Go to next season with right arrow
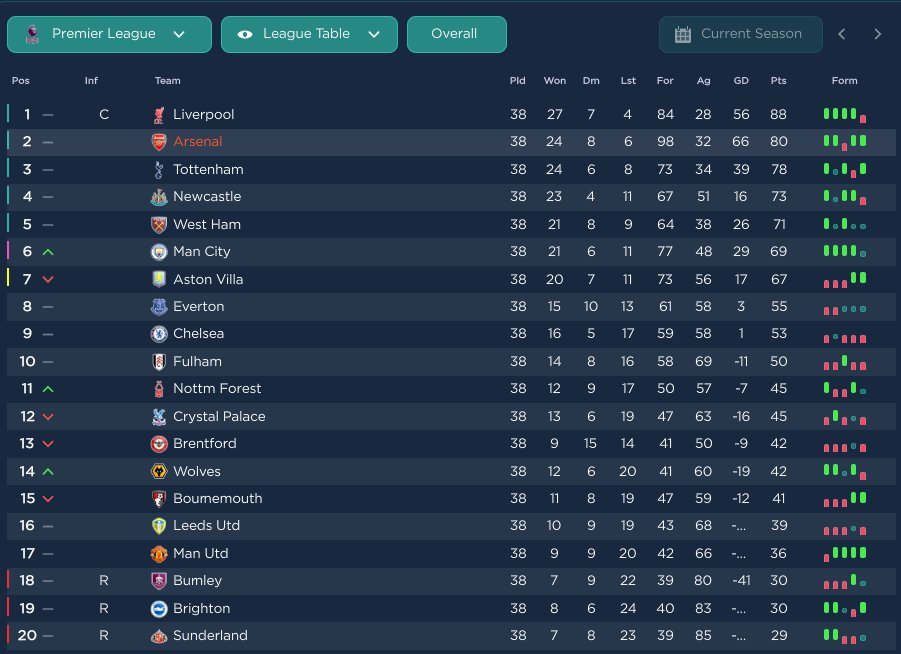The width and height of the screenshot is (901, 654). [878, 34]
